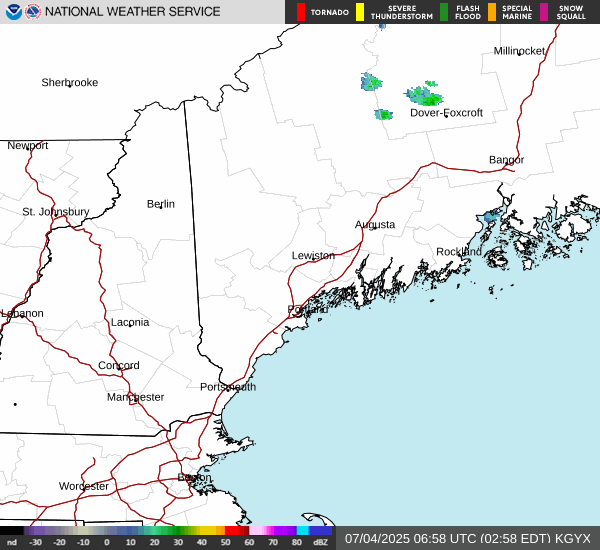
Task: Click the Concord city label
Action: 119,366
